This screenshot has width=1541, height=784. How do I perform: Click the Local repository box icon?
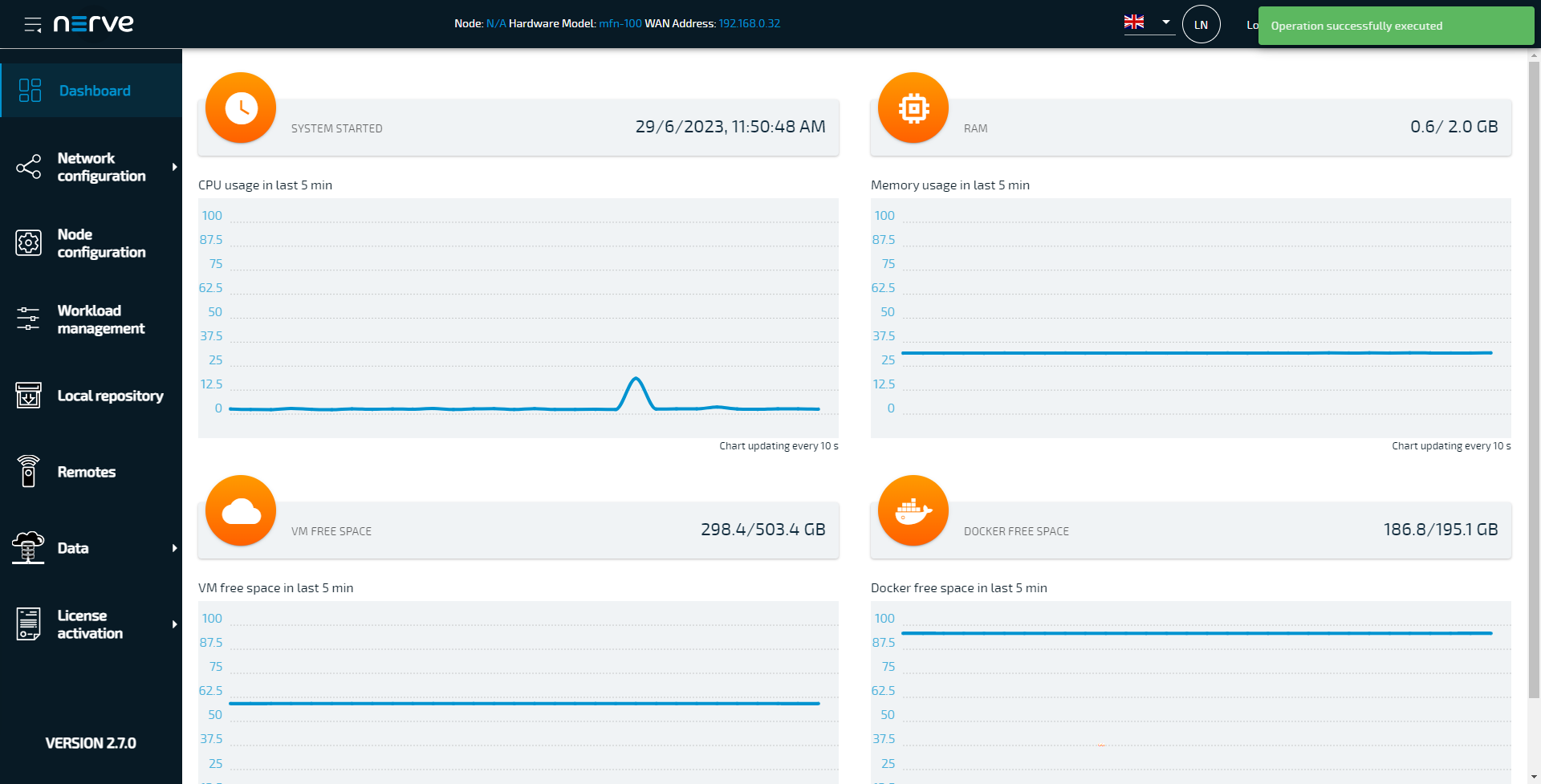point(28,396)
